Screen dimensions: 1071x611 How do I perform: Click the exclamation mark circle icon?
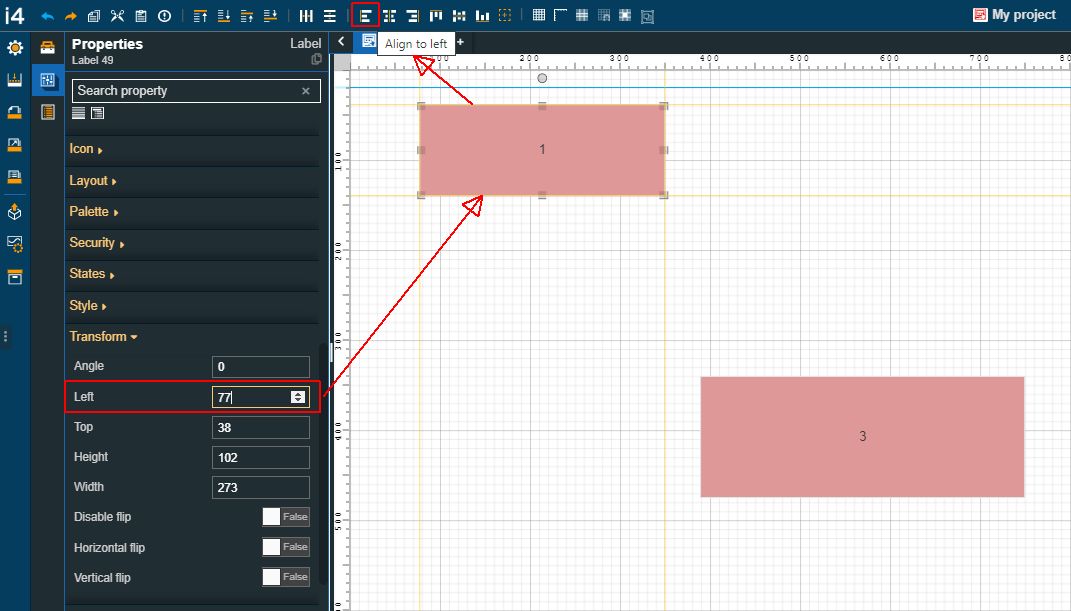tap(165, 16)
